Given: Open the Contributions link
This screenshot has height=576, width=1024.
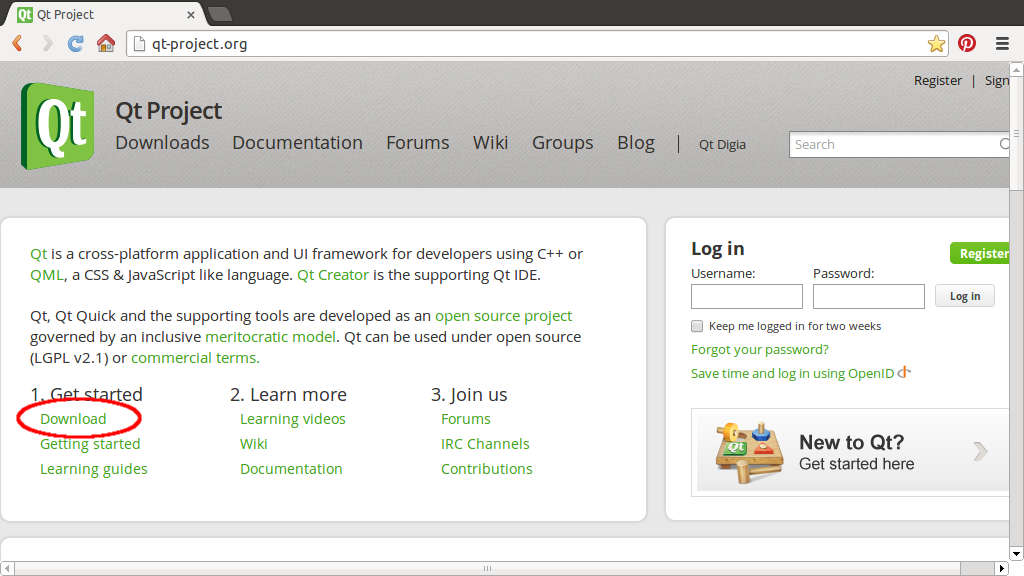Looking at the screenshot, I should [x=487, y=469].
